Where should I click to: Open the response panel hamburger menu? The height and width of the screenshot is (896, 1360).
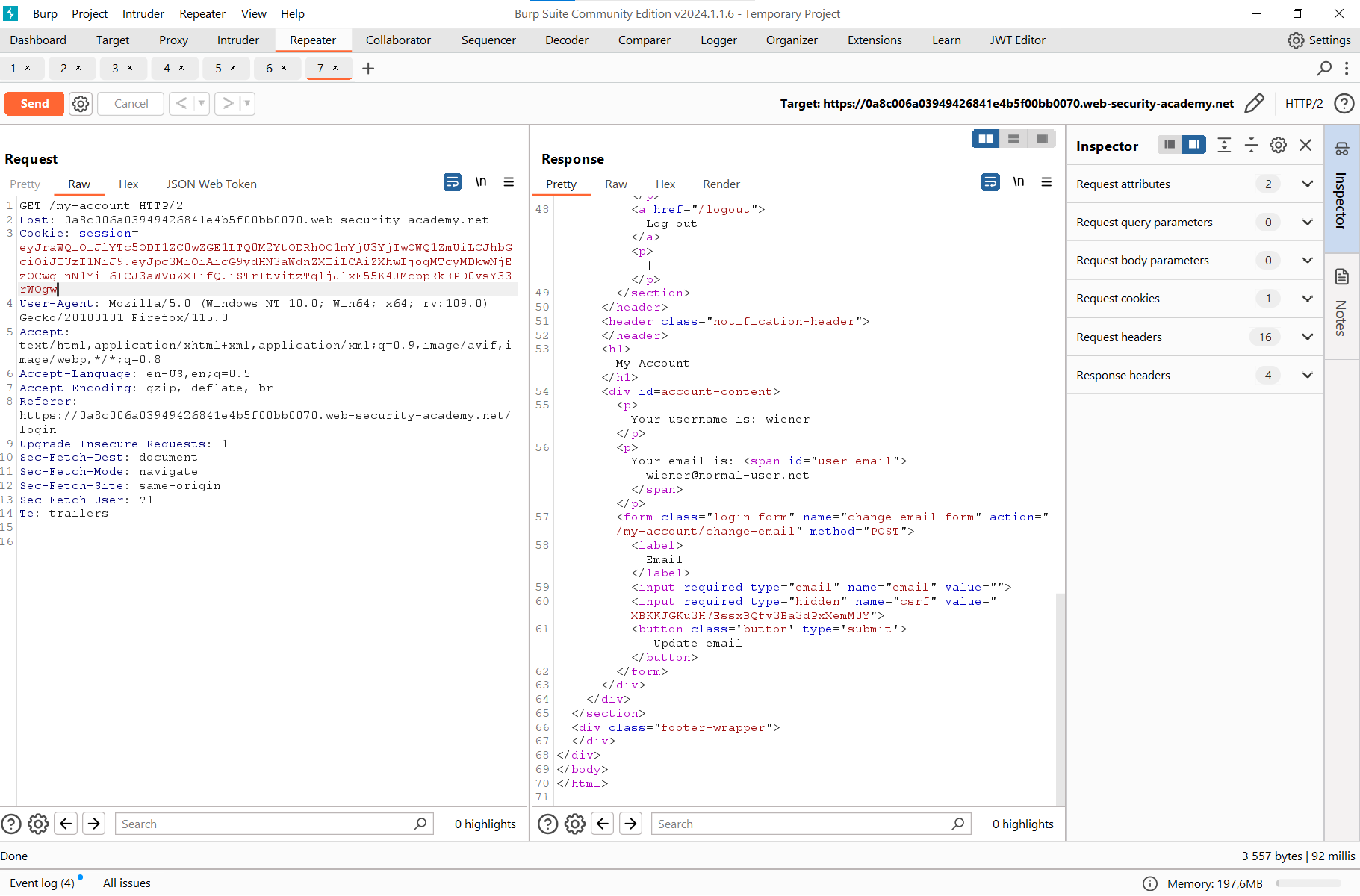point(1046,182)
